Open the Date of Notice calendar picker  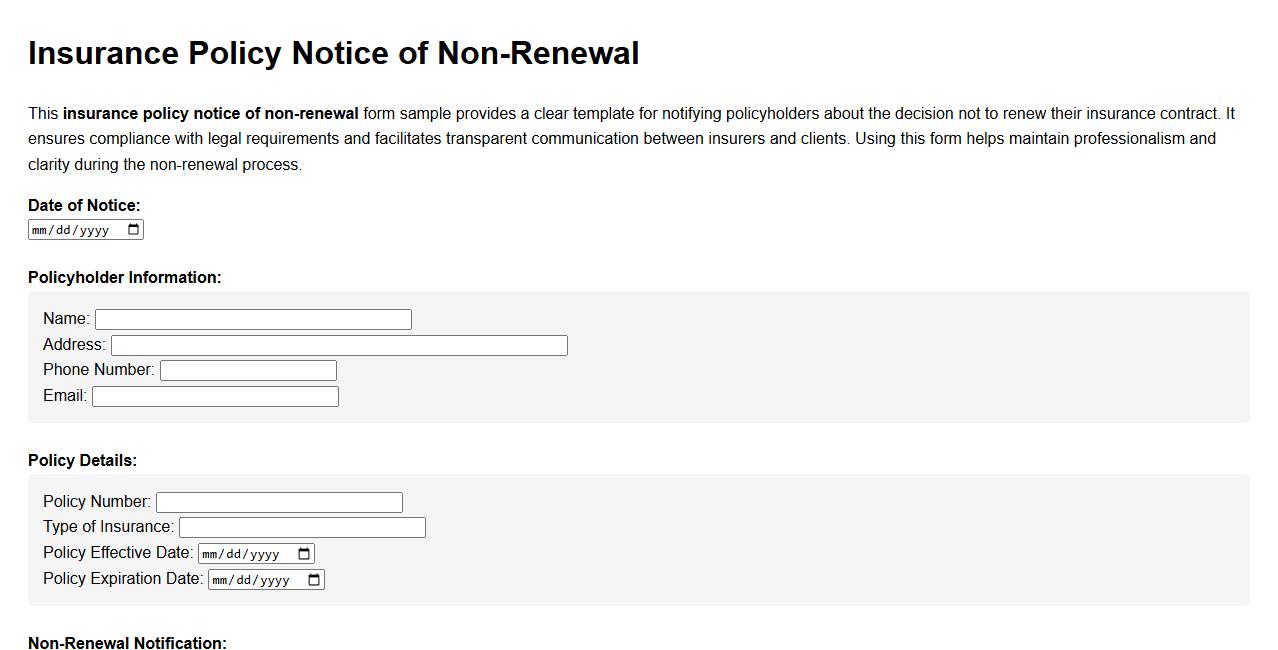coord(135,229)
